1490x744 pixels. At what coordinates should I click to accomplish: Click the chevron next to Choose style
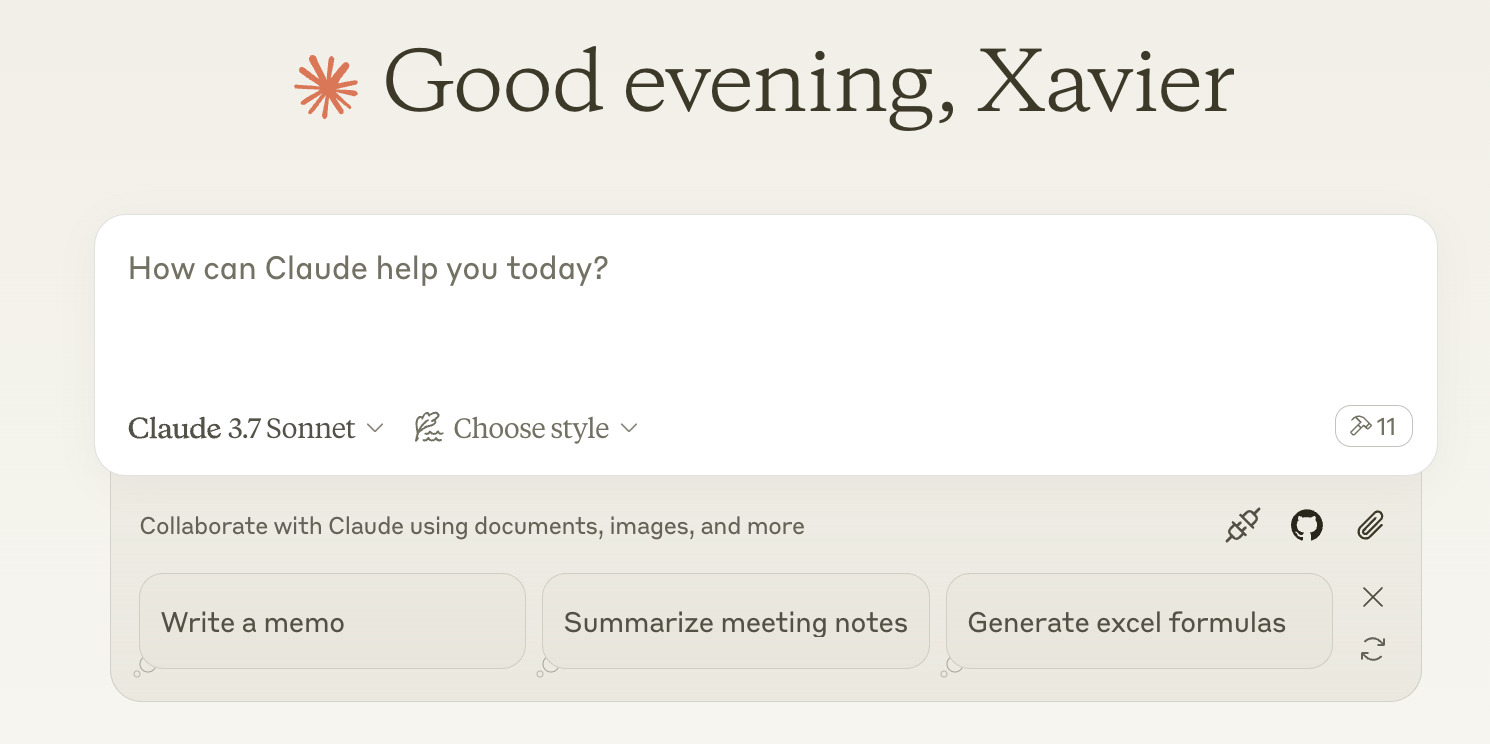click(x=629, y=428)
